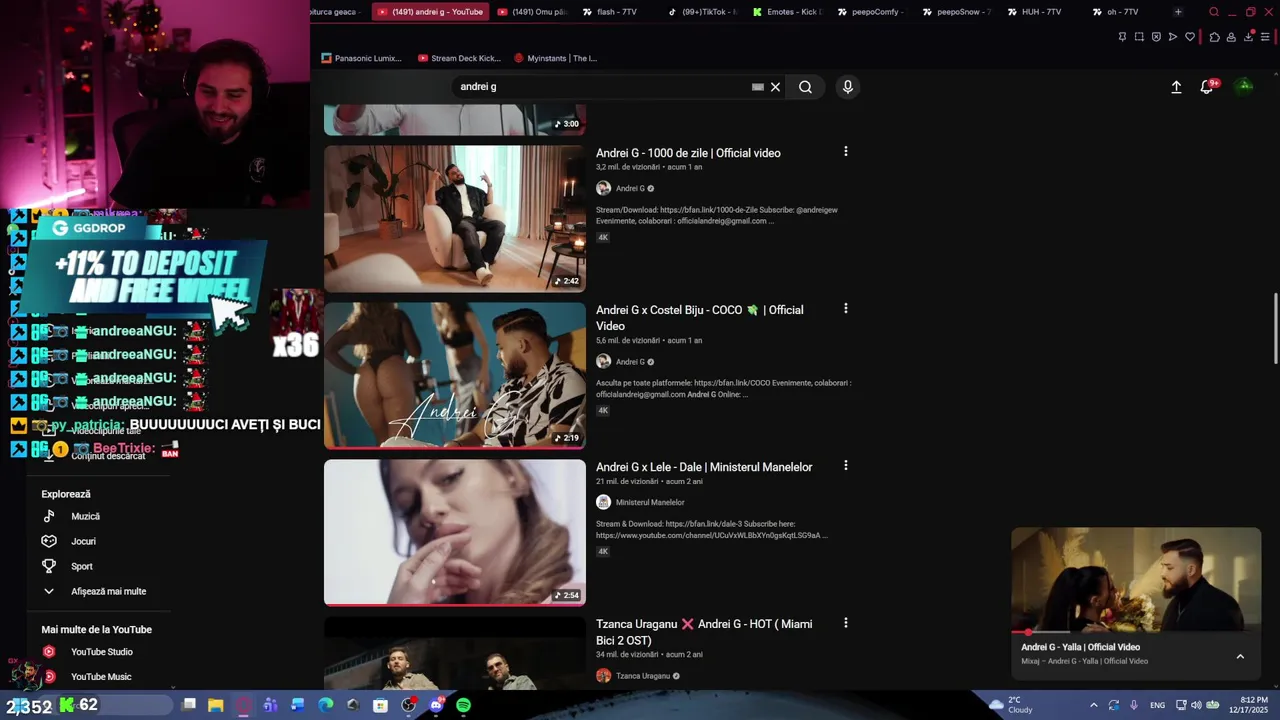The width and height of the screenshot is (1280, 720).
Task: Open the on-screen keyboard icon in search box
Action: (758, 87)
